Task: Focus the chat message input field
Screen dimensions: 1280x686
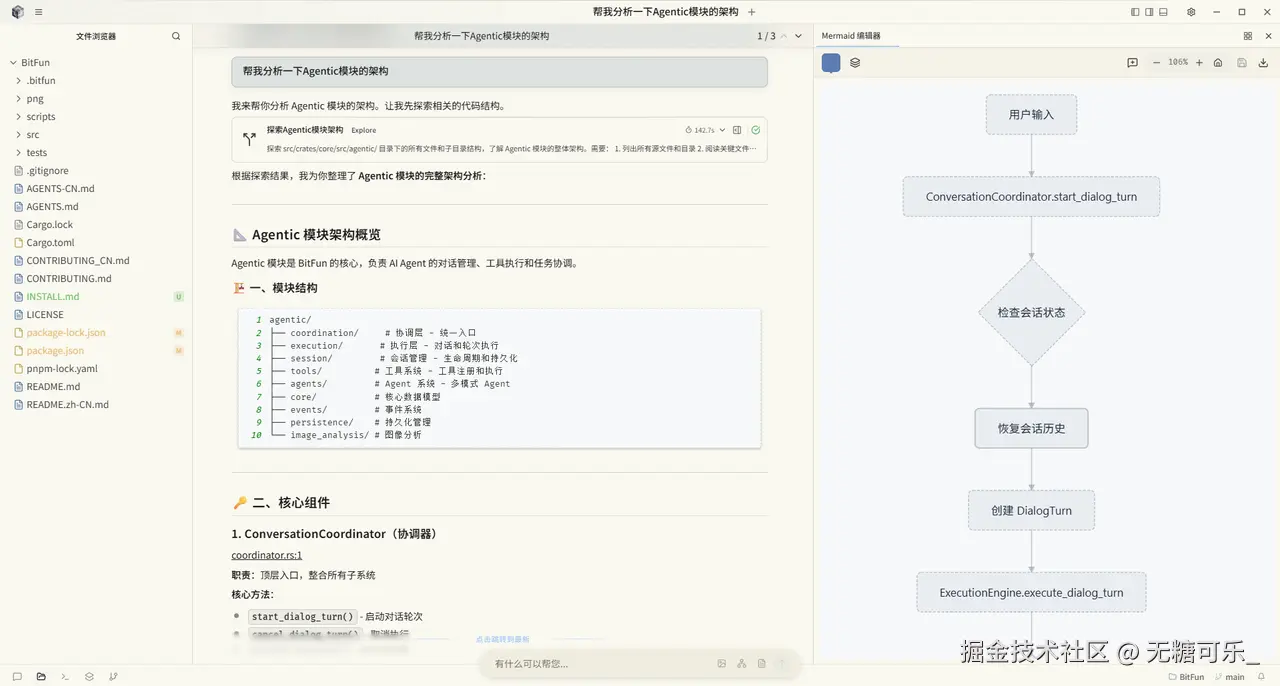Action: (600, 664)
